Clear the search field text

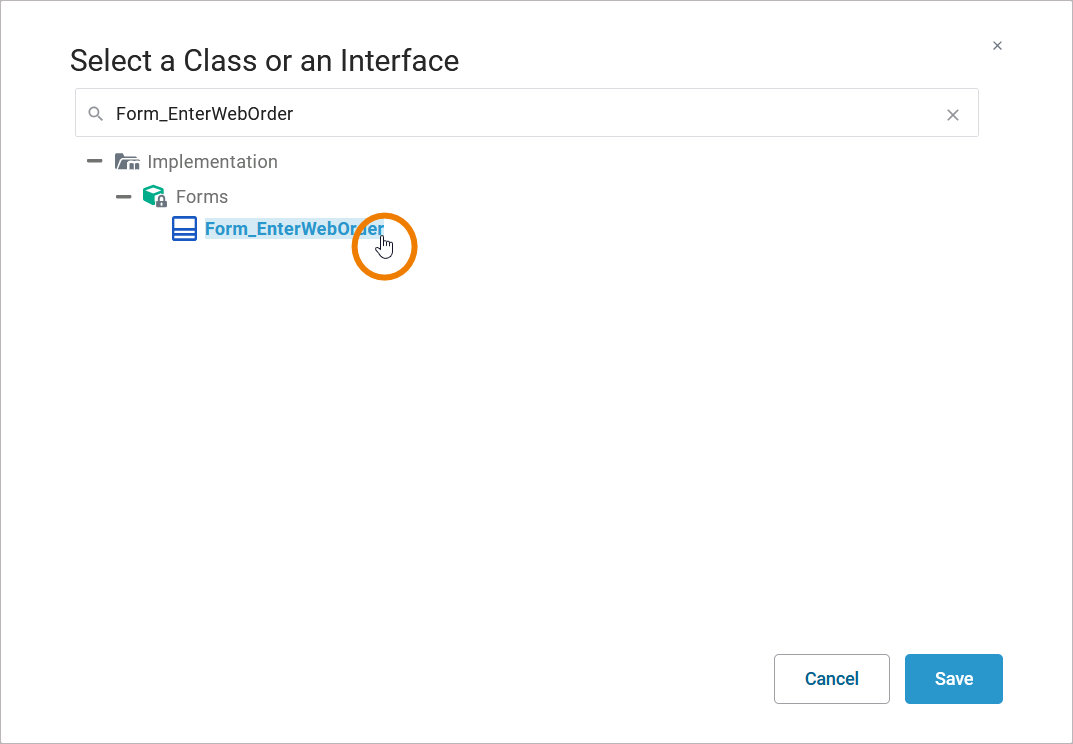[953, 115]
